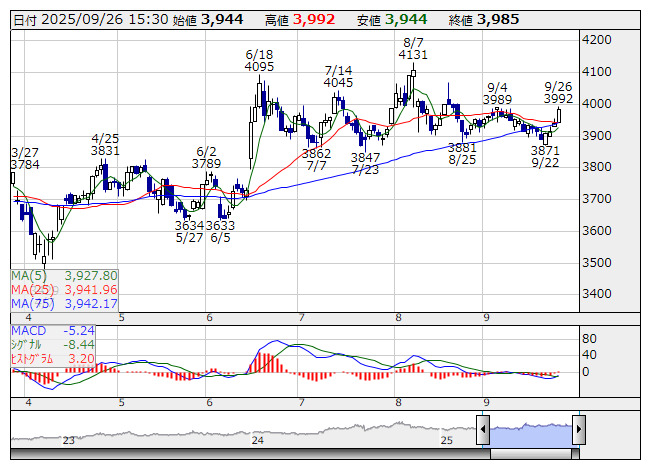Click the right range handle arrow
The width and height of the screenshot is (653, 470).
tap(577, 430)
